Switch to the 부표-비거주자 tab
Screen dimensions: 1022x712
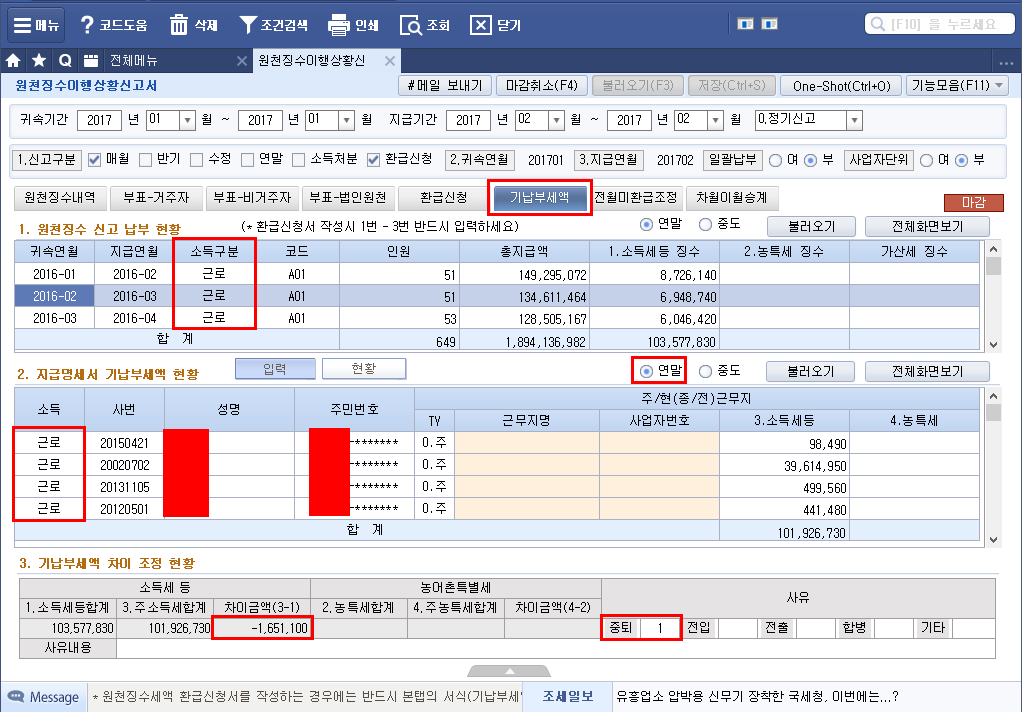252,198
